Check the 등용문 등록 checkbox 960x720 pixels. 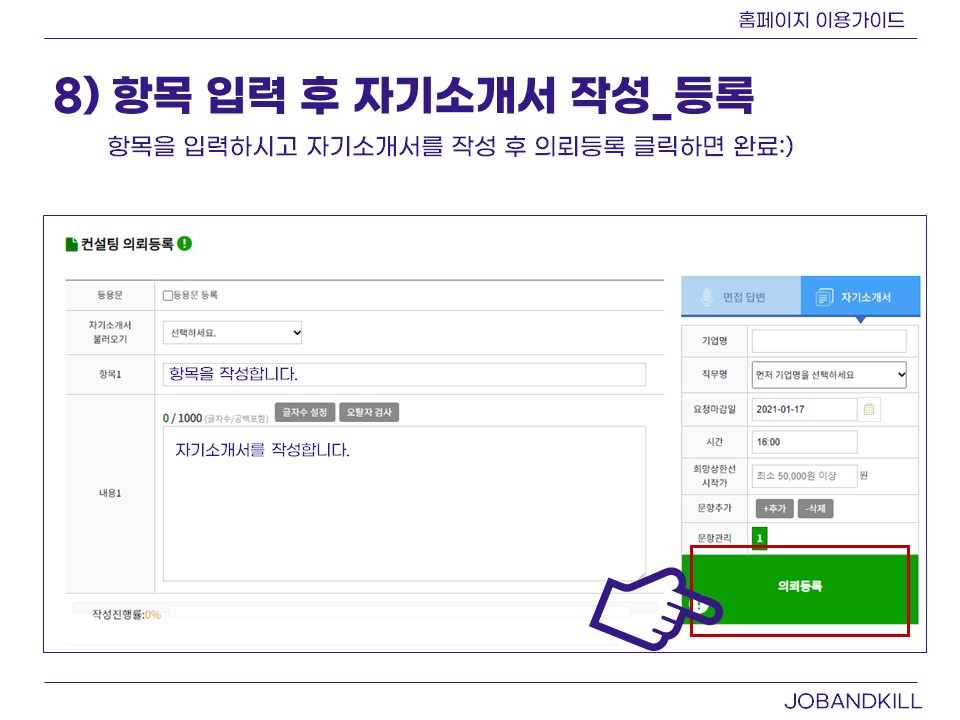168,295
